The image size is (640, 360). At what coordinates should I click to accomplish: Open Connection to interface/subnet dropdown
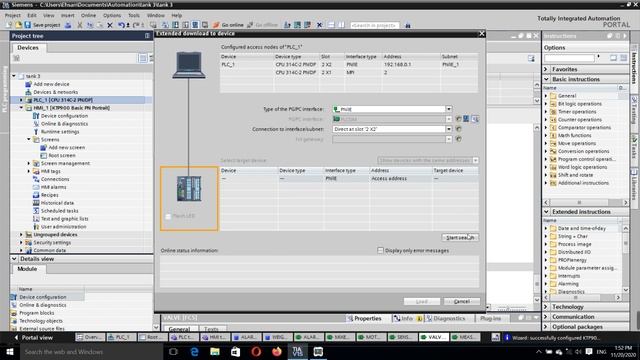tap(449, 129)
